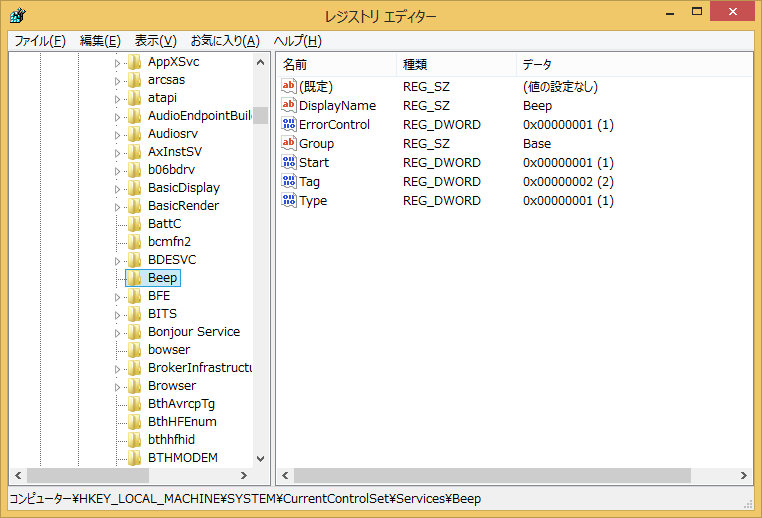Viewport: 762px width, 518px height.
Task: Click the DWORD icon next to ErrorControl
Action: coord(289,124)
